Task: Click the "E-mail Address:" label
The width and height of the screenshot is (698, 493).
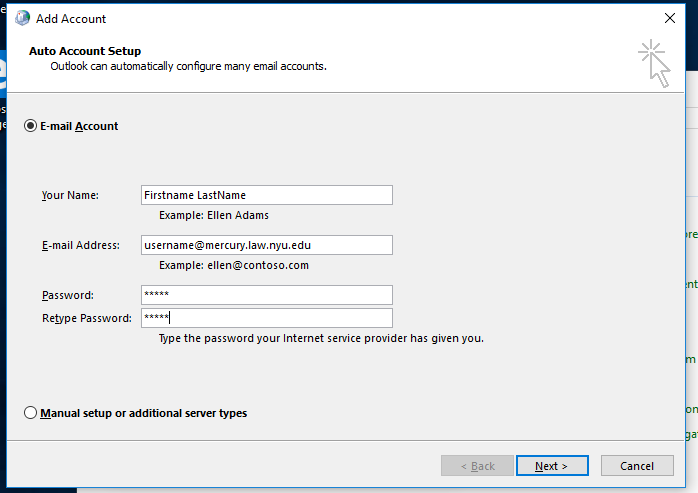Action: [x=80, y=246]
